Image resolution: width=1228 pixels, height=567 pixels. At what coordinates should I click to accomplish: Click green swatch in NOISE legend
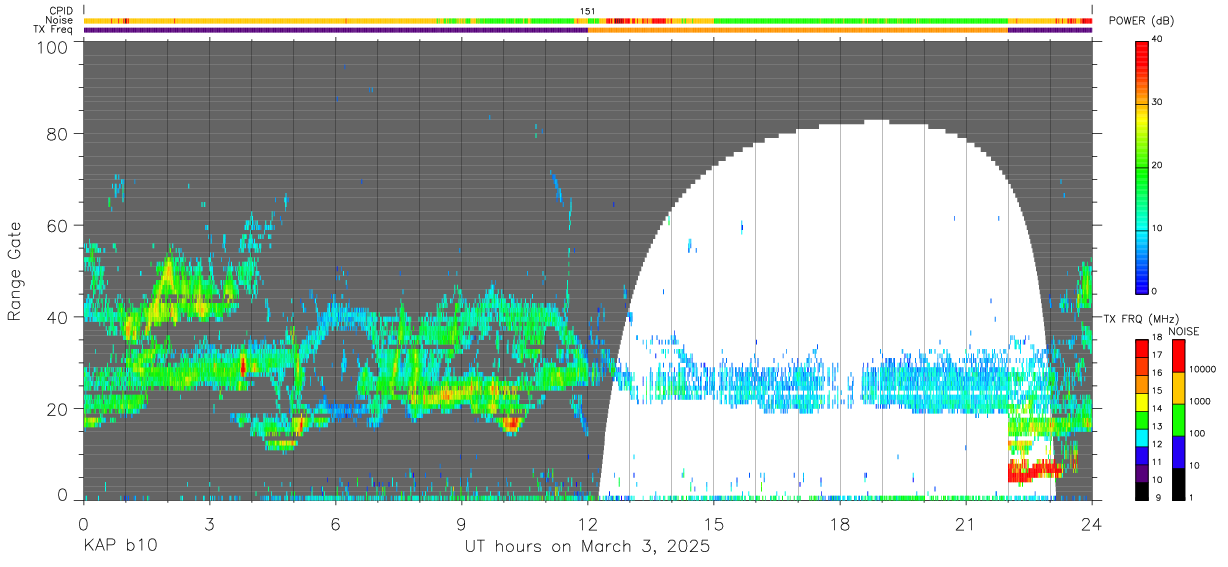(1177, 420)
